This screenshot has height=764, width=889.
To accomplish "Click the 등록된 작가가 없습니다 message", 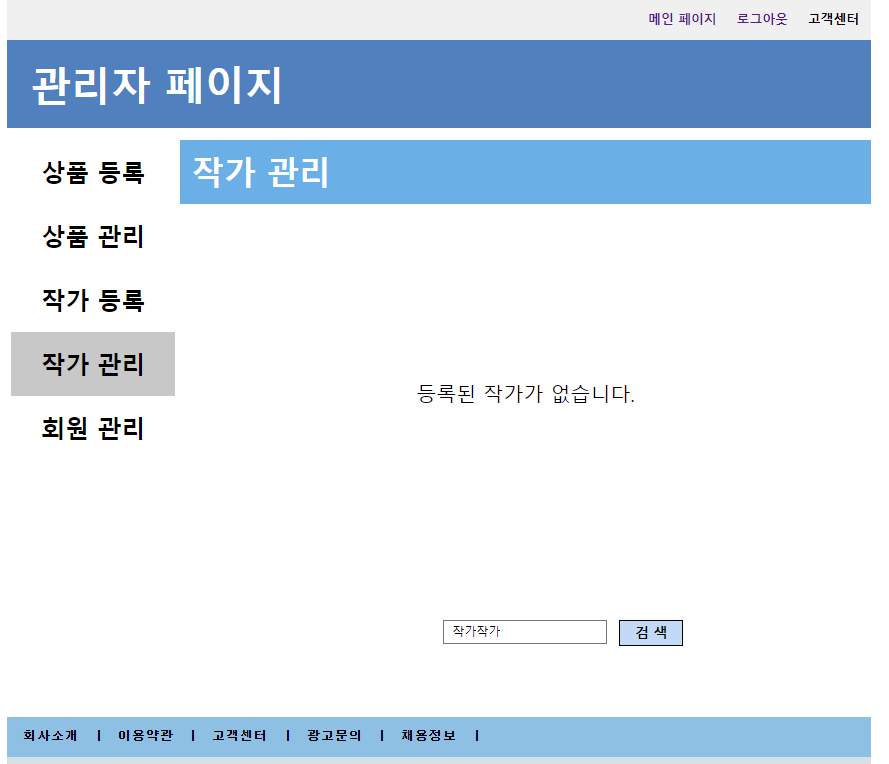I will click(x=526, y=394).
